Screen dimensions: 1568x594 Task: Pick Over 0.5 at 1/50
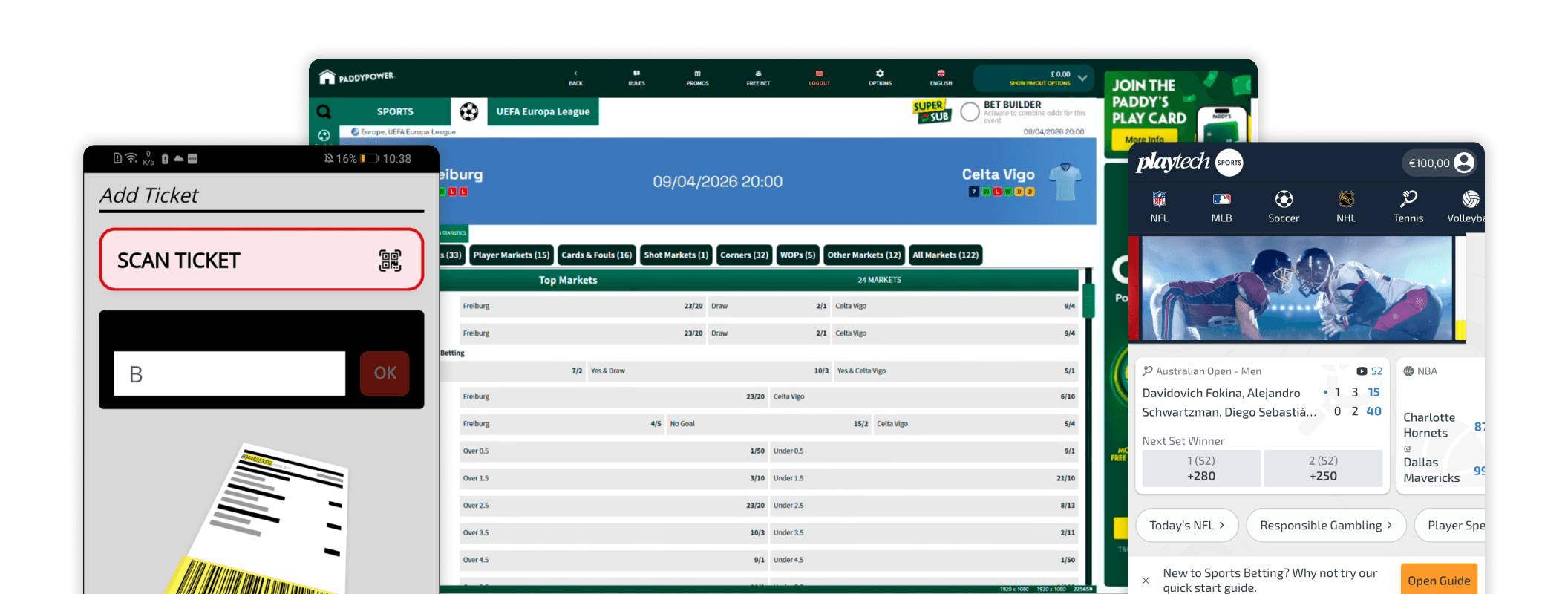pos(613,451)
